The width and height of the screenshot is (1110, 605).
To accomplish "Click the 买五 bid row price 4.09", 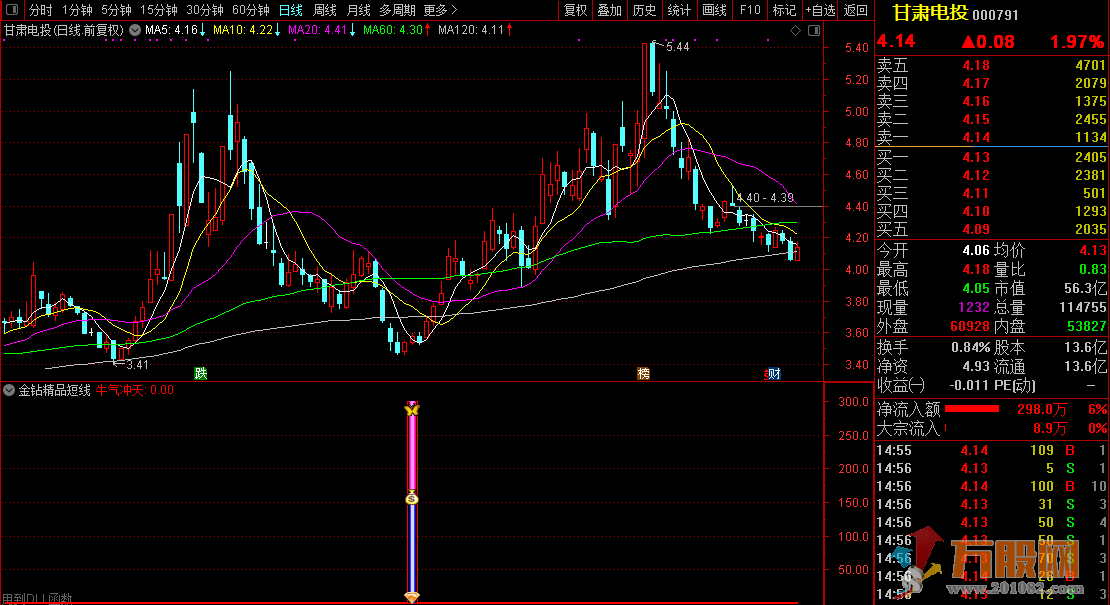I will 975,229.
